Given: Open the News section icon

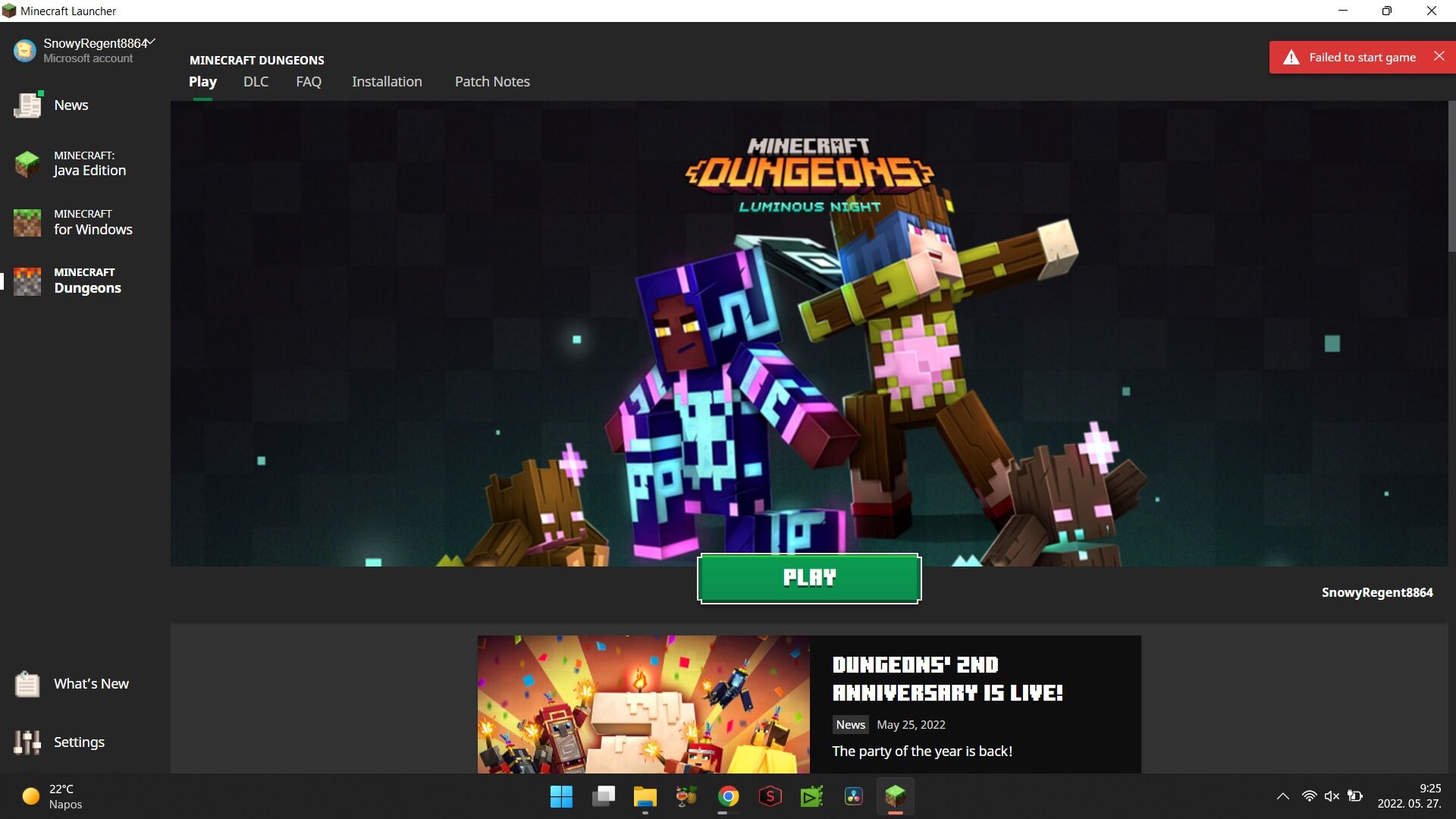Looking at the screenshot, I should [28, 105].
